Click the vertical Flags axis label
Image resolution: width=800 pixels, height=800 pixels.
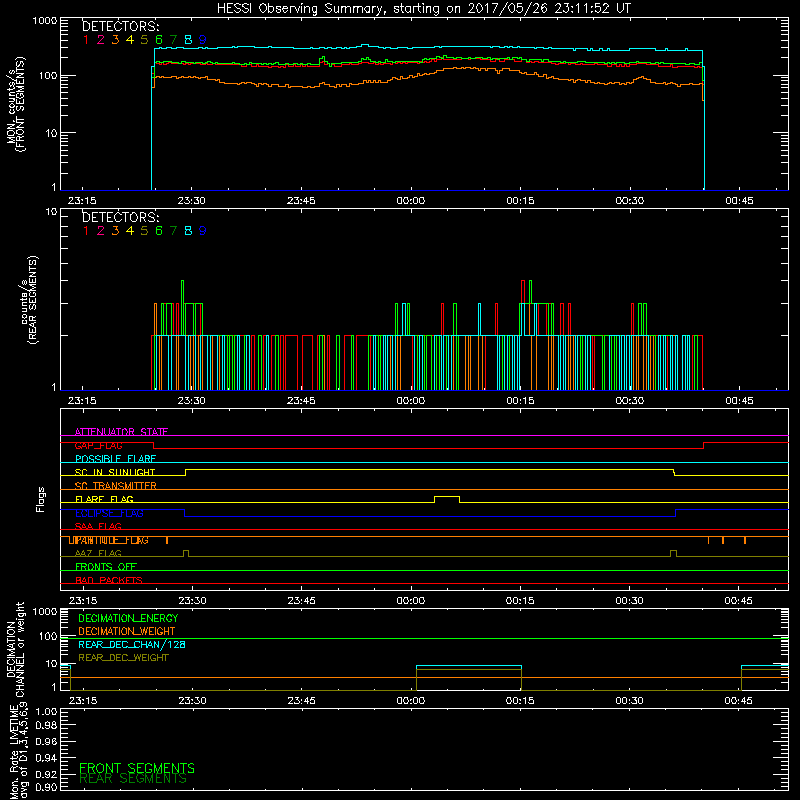(x=41, y=499)
